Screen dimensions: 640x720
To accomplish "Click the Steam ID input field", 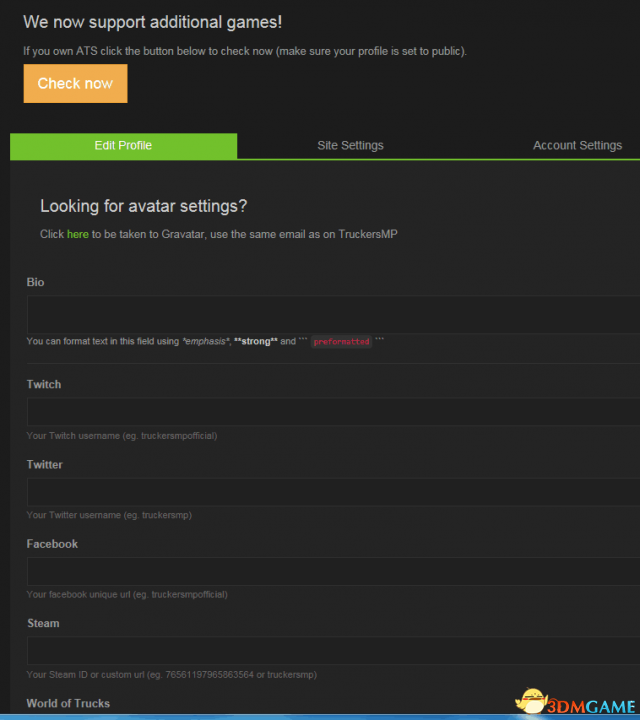I will [333, 651].
